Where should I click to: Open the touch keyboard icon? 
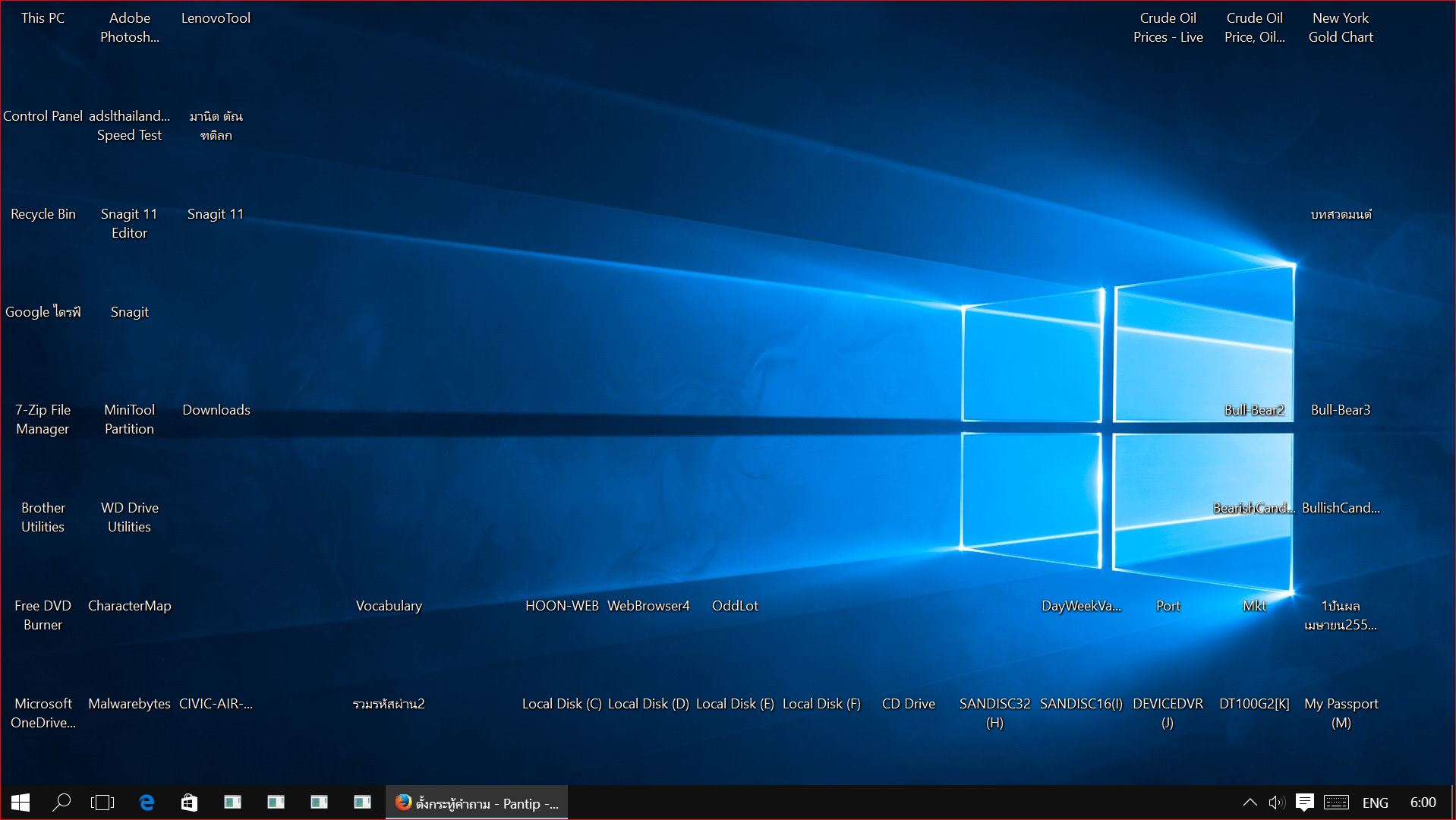[x=1336, y=803]
